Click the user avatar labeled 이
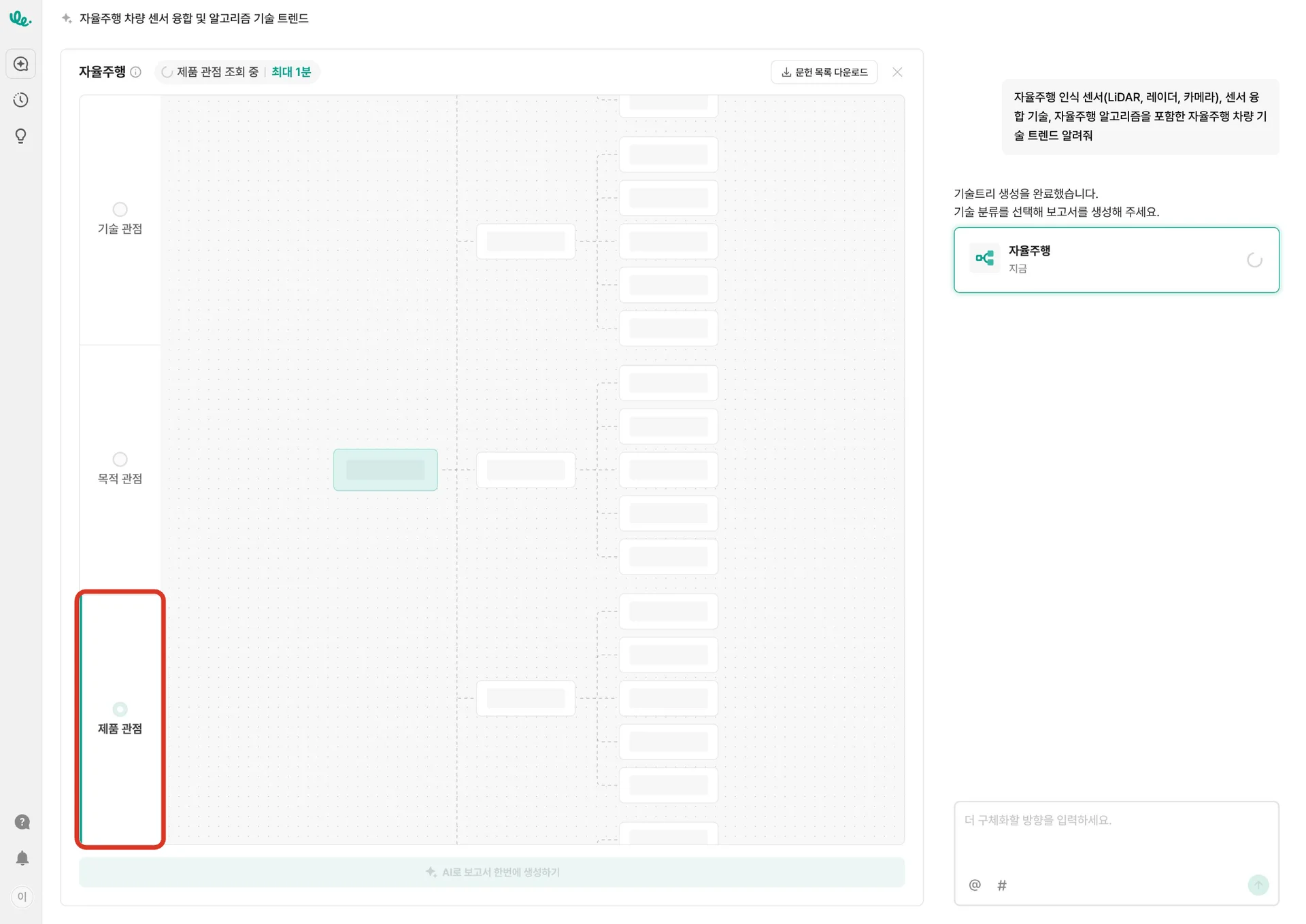 pyautogui.click(x=22, y=896)
